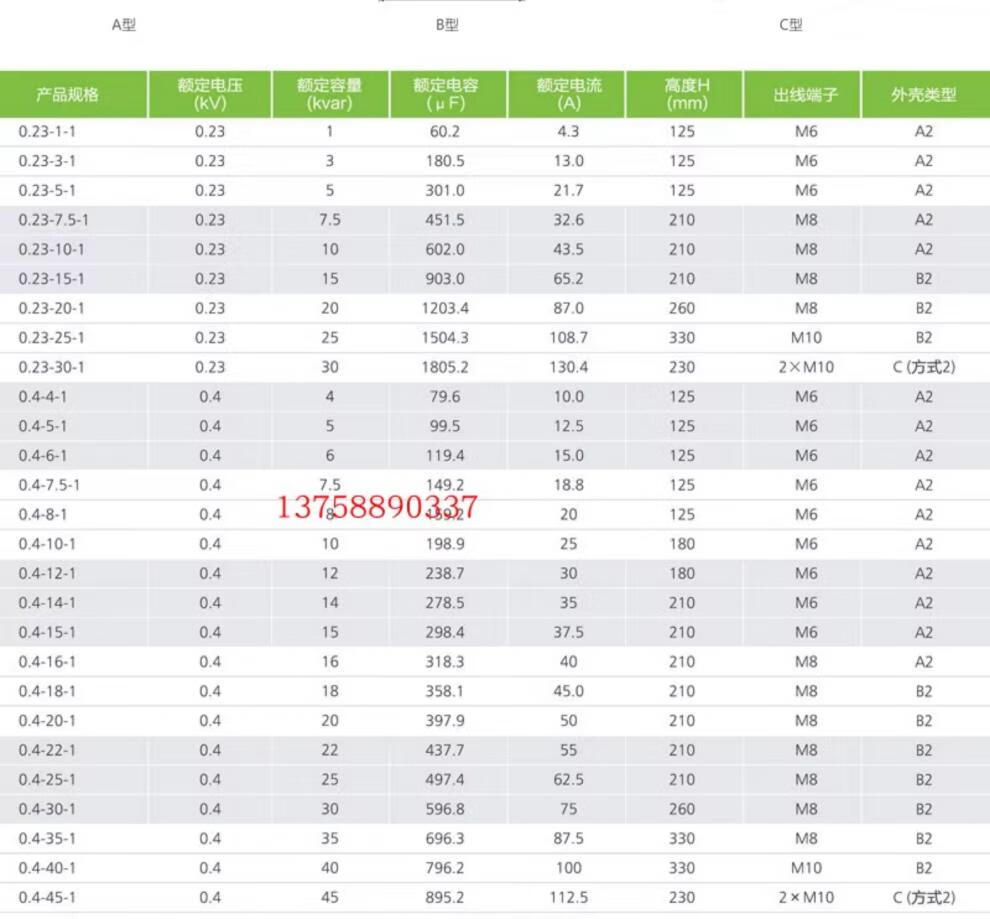Click the capacitance value 1805.2

coord(446,367)
